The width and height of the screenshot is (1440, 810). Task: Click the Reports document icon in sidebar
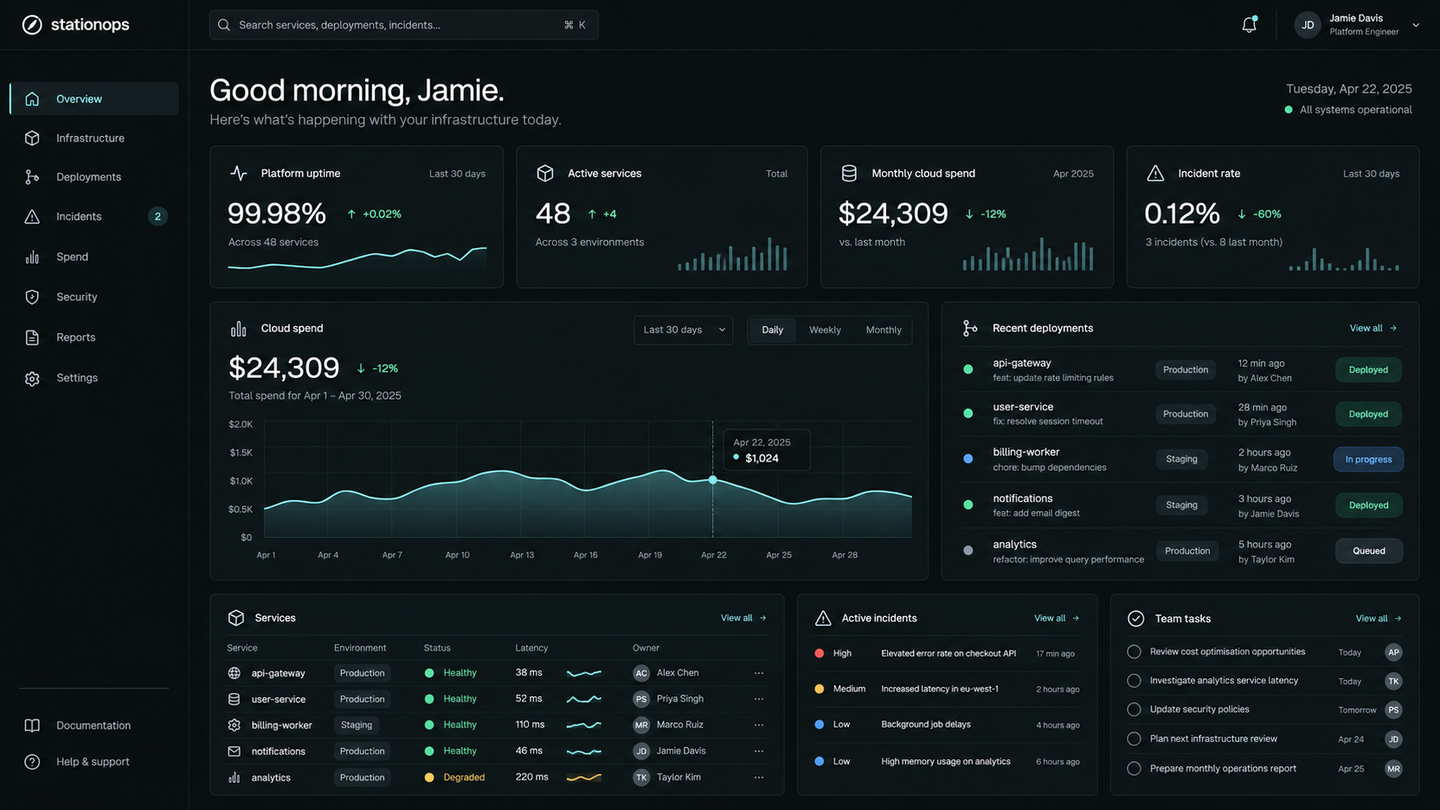click(x=32, y=337)
